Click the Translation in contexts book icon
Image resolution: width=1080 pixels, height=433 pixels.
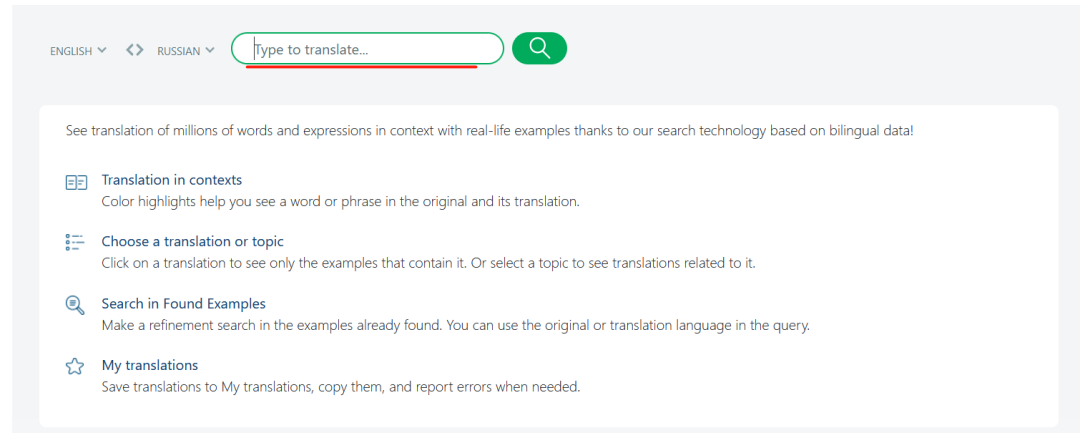76,182
